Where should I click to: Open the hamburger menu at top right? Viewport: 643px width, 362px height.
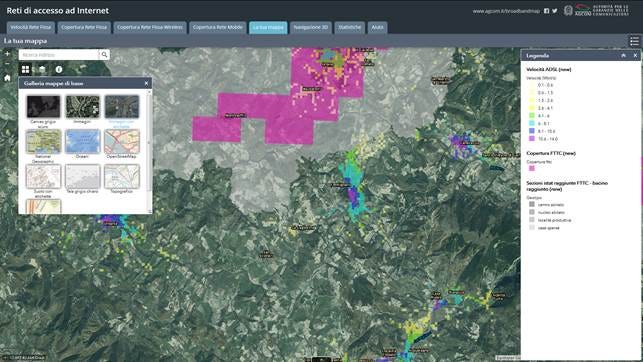pos(634,41)
